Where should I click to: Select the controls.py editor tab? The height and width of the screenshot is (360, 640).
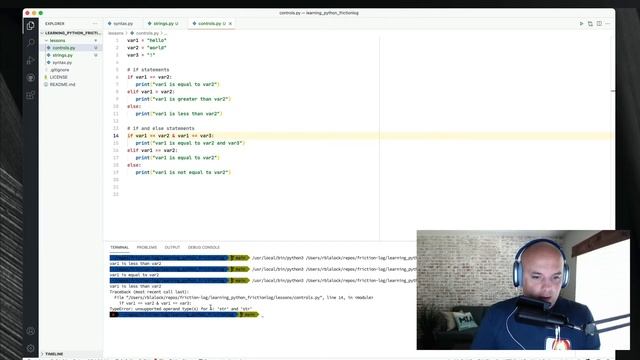[209, 24]
